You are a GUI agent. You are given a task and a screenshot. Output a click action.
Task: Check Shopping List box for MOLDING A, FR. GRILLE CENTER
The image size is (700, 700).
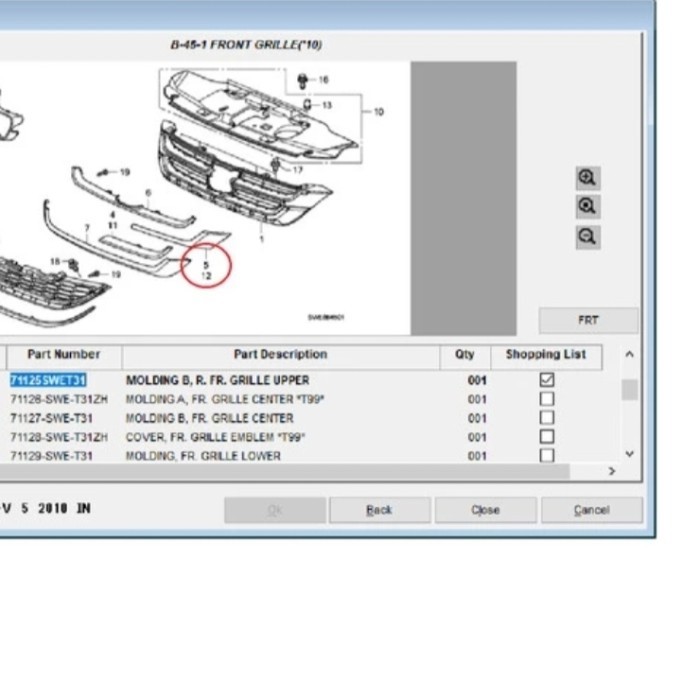click(x=547, y=399)
